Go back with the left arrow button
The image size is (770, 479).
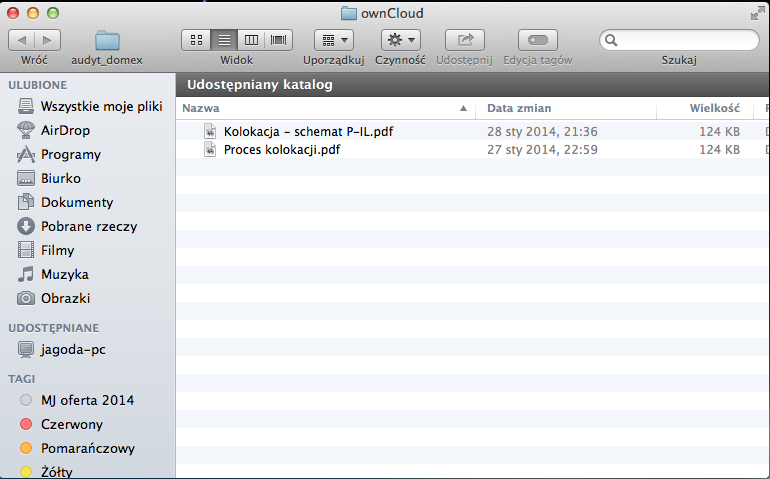pyautogui.click(x=22, y=40)
